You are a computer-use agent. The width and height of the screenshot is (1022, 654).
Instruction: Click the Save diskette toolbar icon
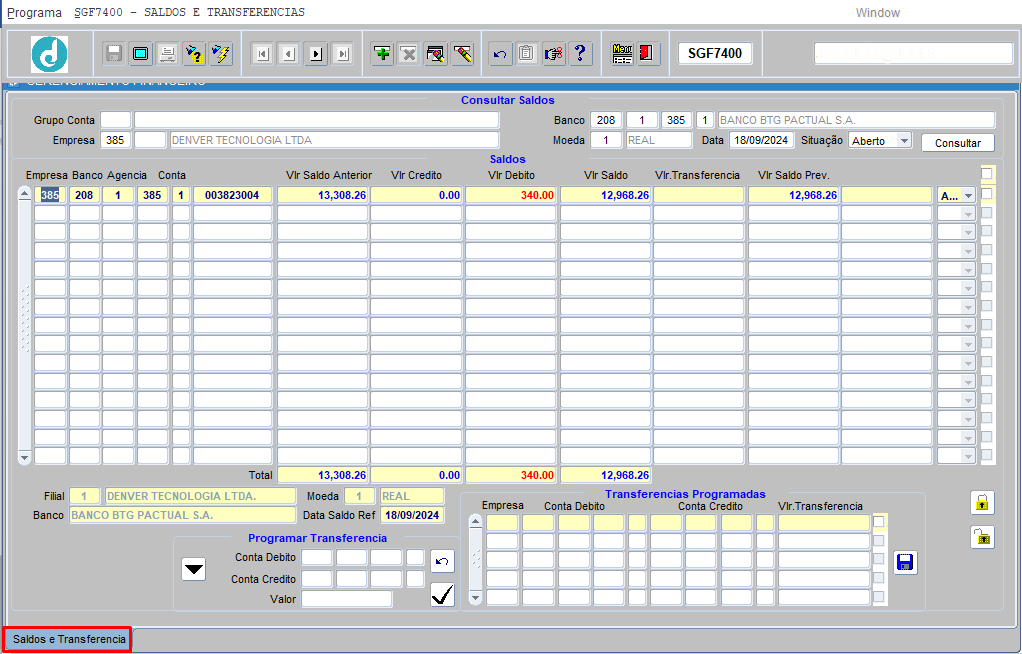114,53
